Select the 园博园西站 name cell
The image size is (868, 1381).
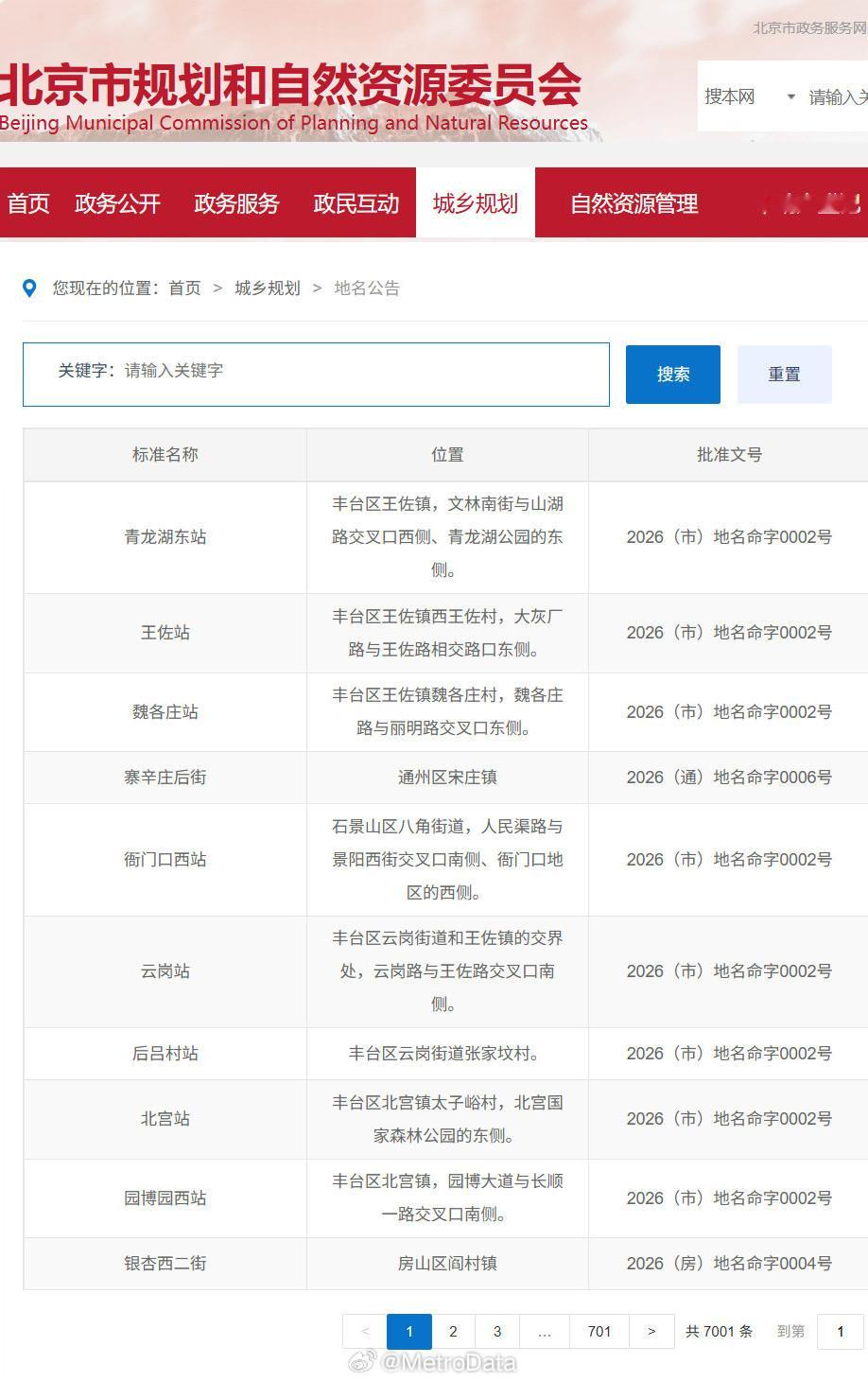[x=165, y=1198]
